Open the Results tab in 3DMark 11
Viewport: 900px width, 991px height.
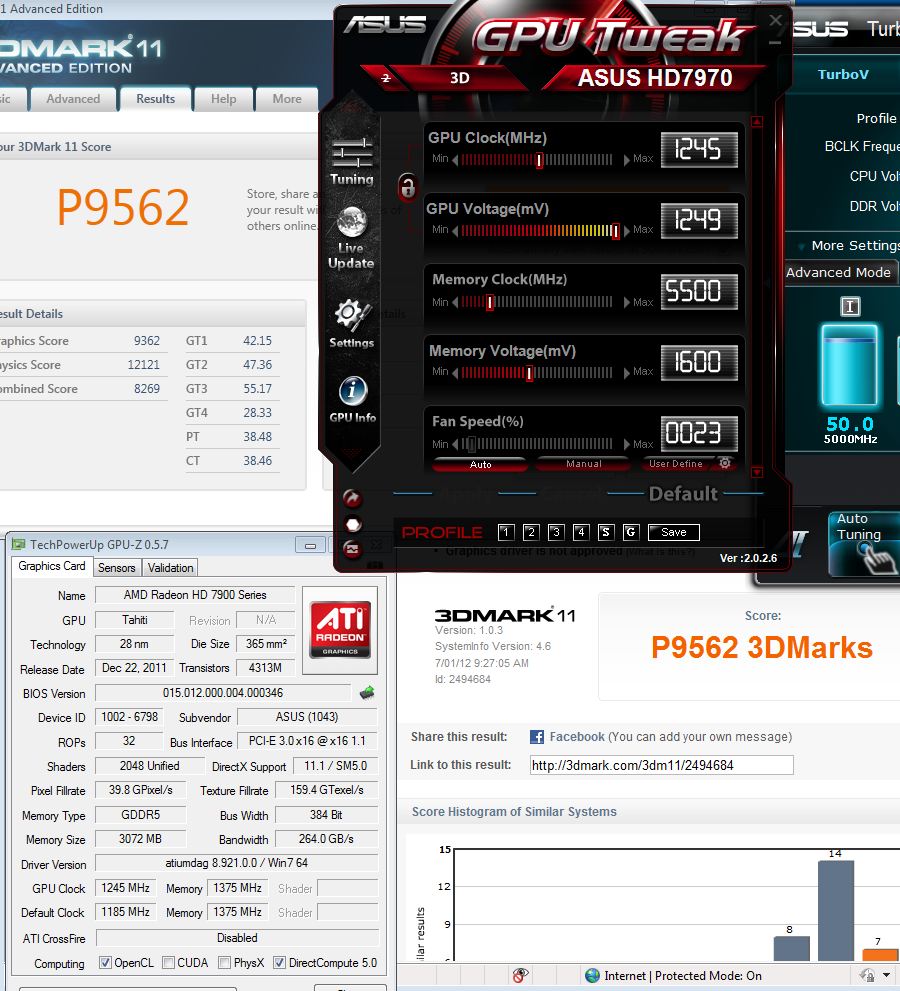[x=155, y=99]
